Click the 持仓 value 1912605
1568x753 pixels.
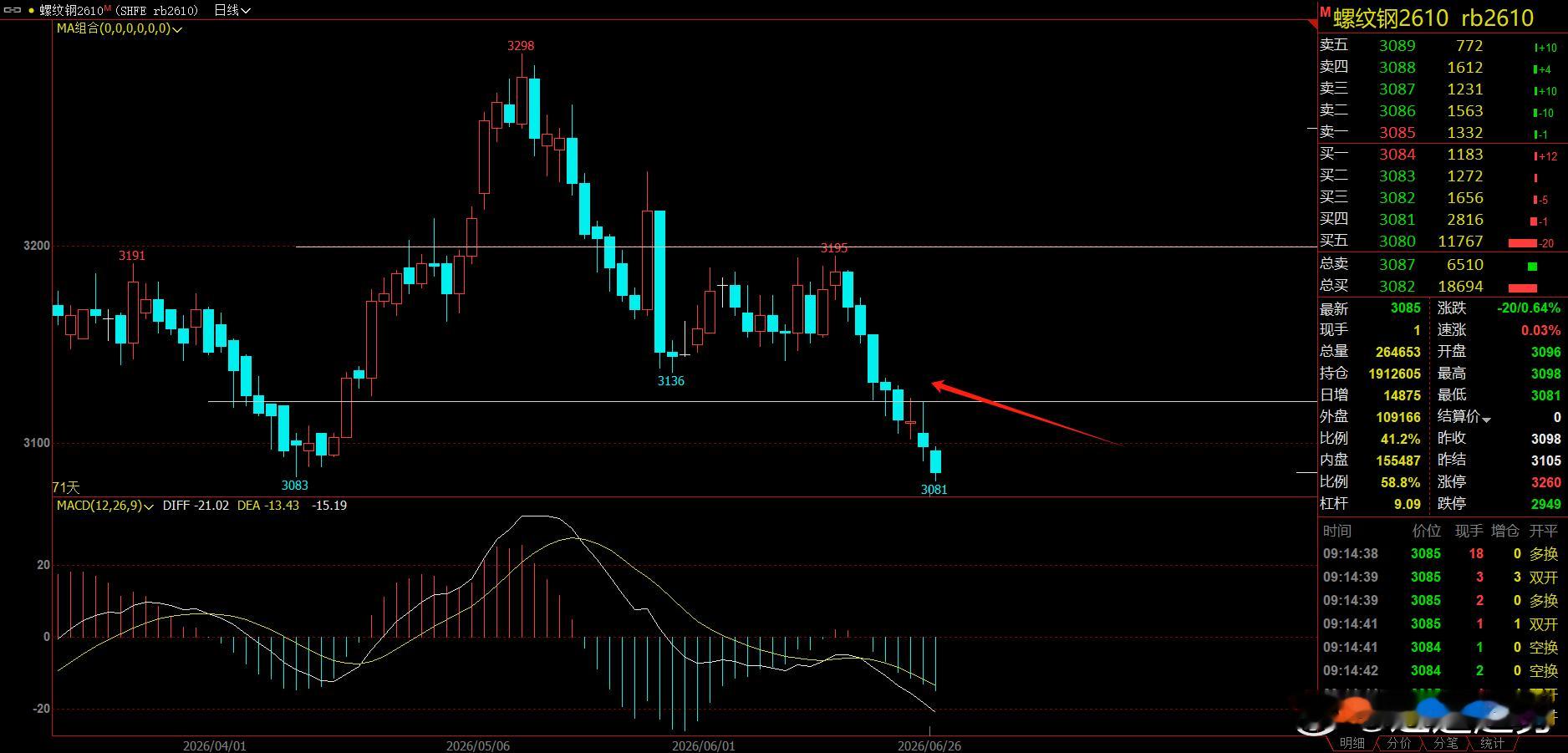(x=1394, y=374)
